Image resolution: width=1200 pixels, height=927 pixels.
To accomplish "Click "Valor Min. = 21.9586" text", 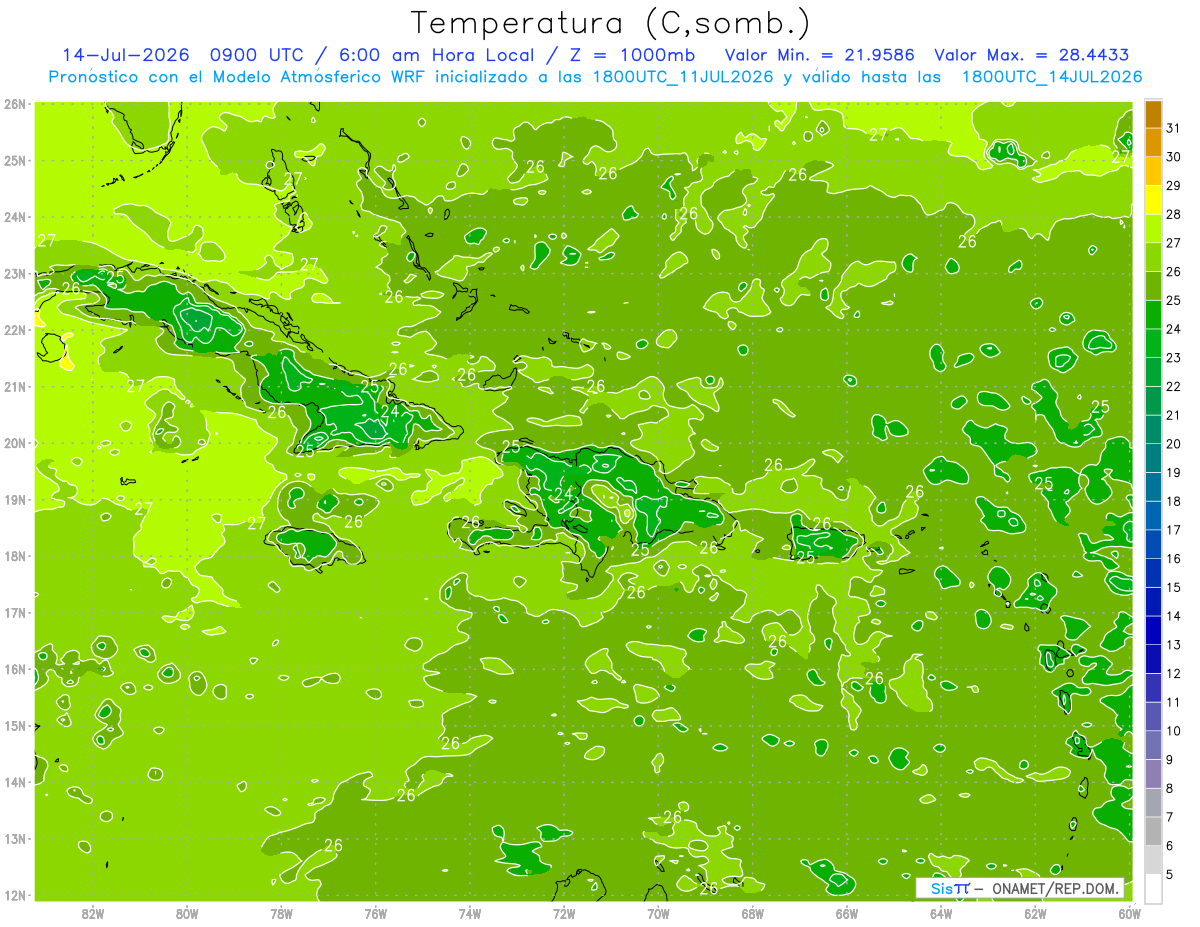I will (819, 55).
